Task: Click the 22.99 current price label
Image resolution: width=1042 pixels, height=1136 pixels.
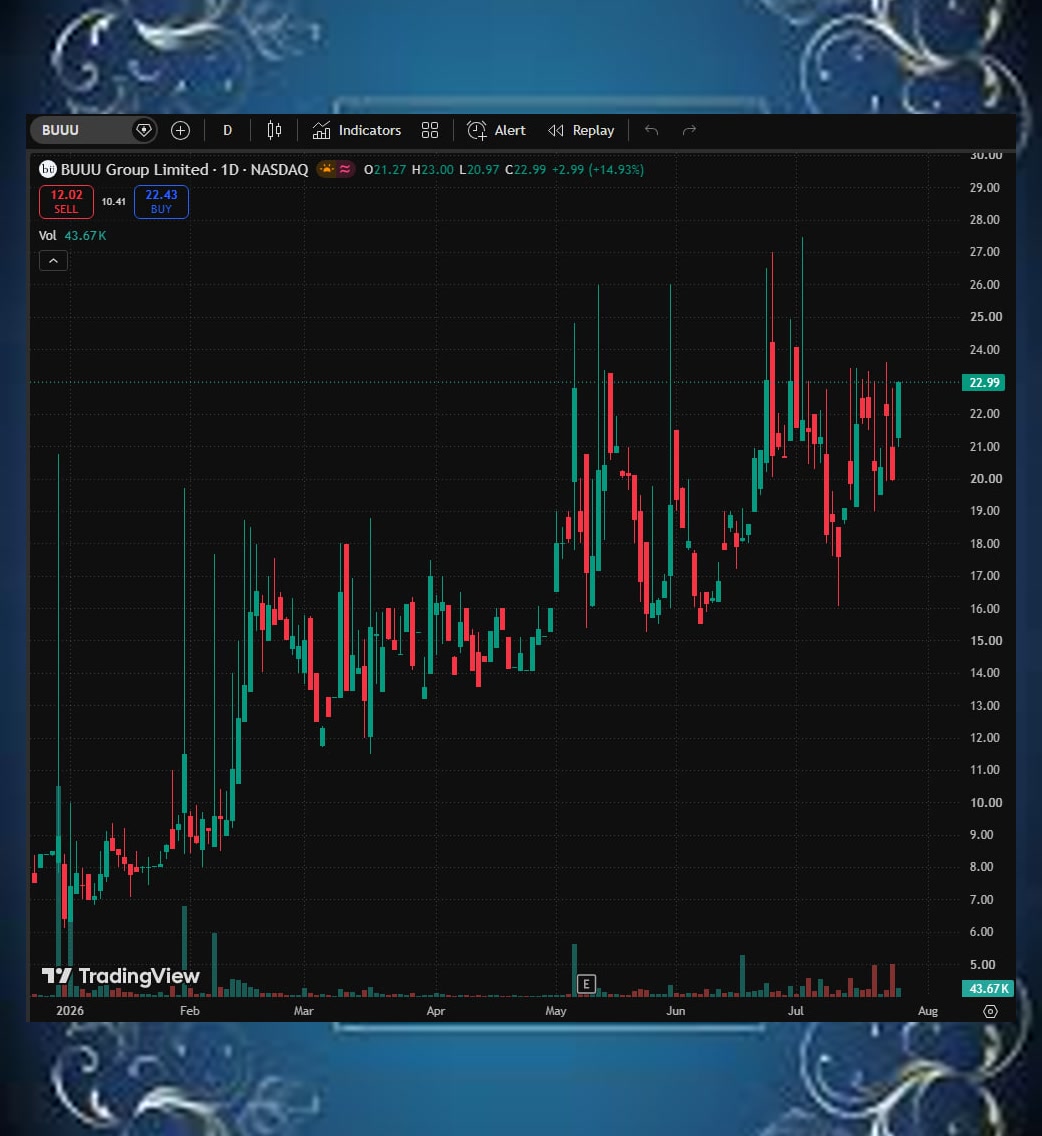Action: click(984, 383)
